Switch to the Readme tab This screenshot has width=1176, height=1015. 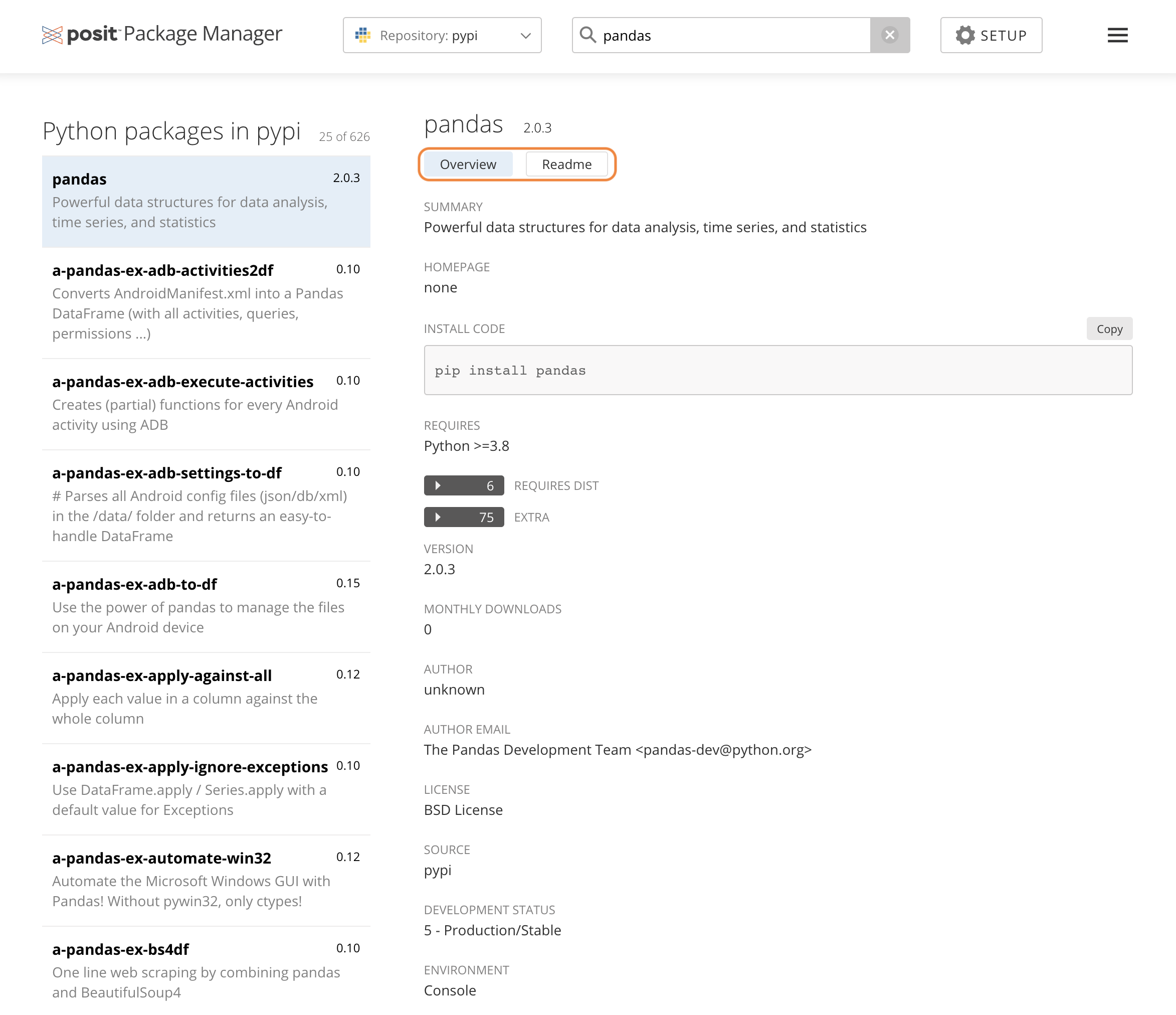coord(567,164)
